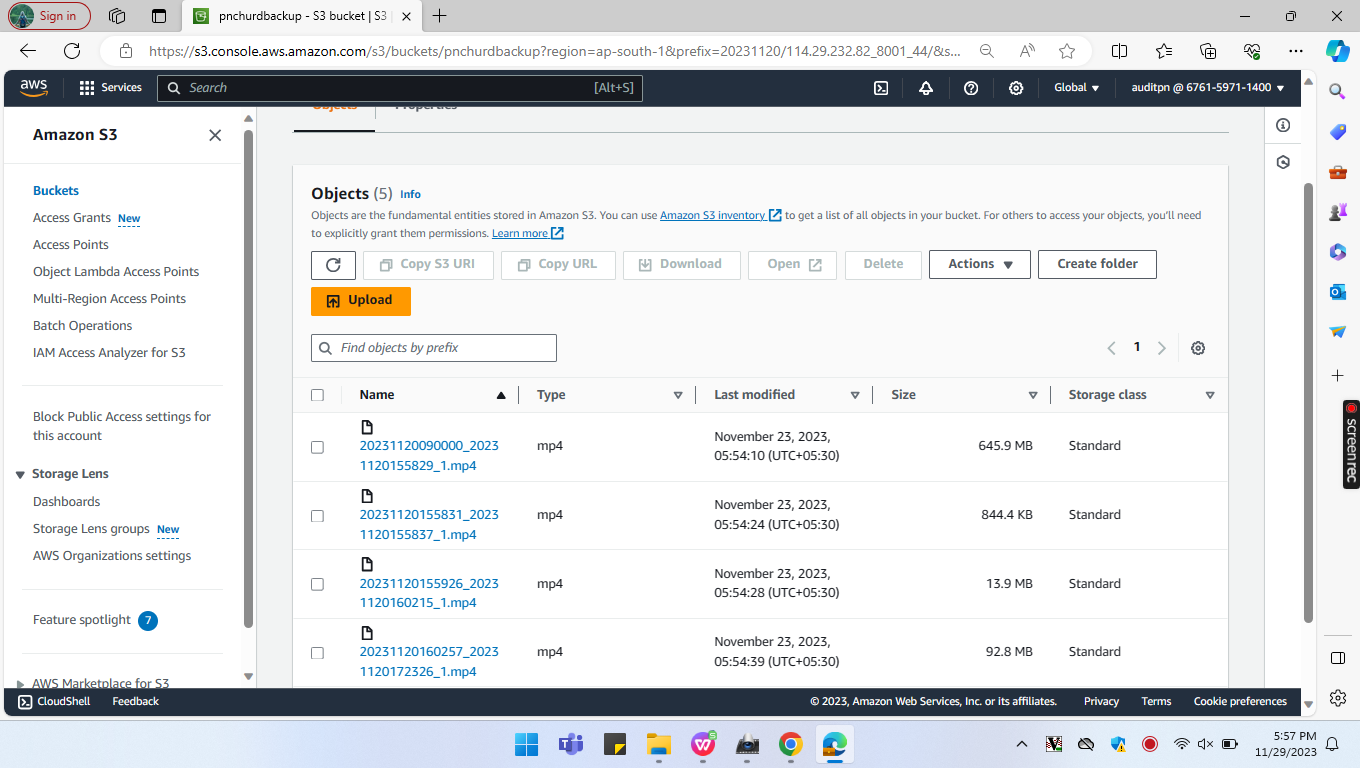
Task: Open AWS support help icon
Action: 971,88
